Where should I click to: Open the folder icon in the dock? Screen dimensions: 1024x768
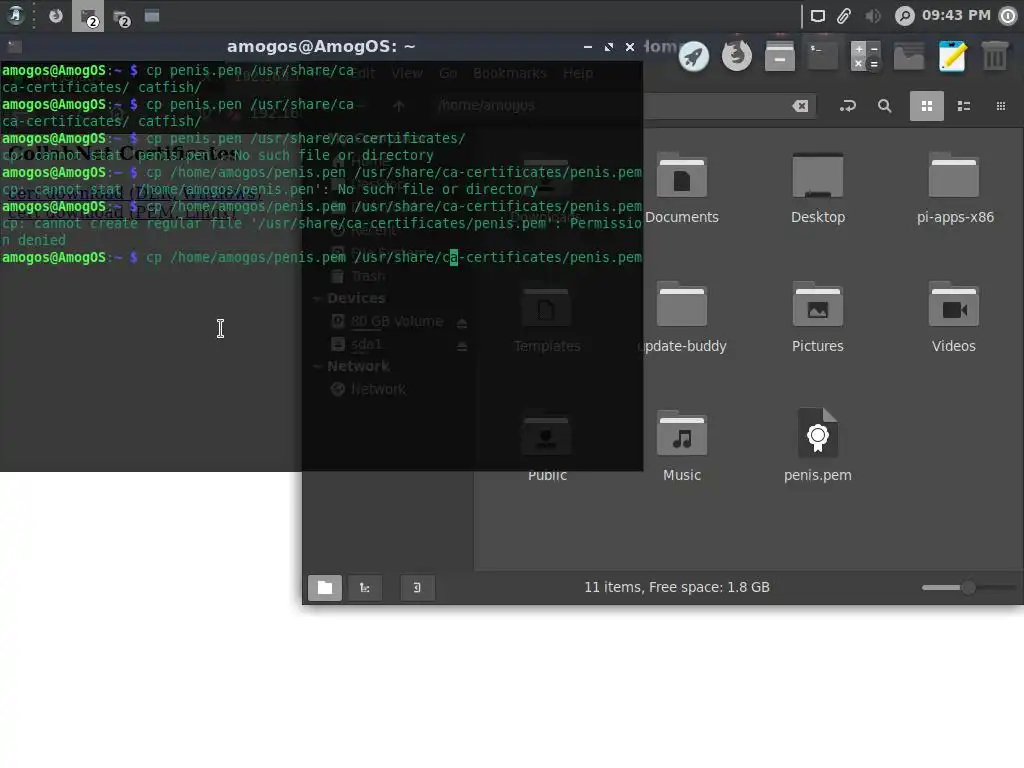(x=909, y=56)
